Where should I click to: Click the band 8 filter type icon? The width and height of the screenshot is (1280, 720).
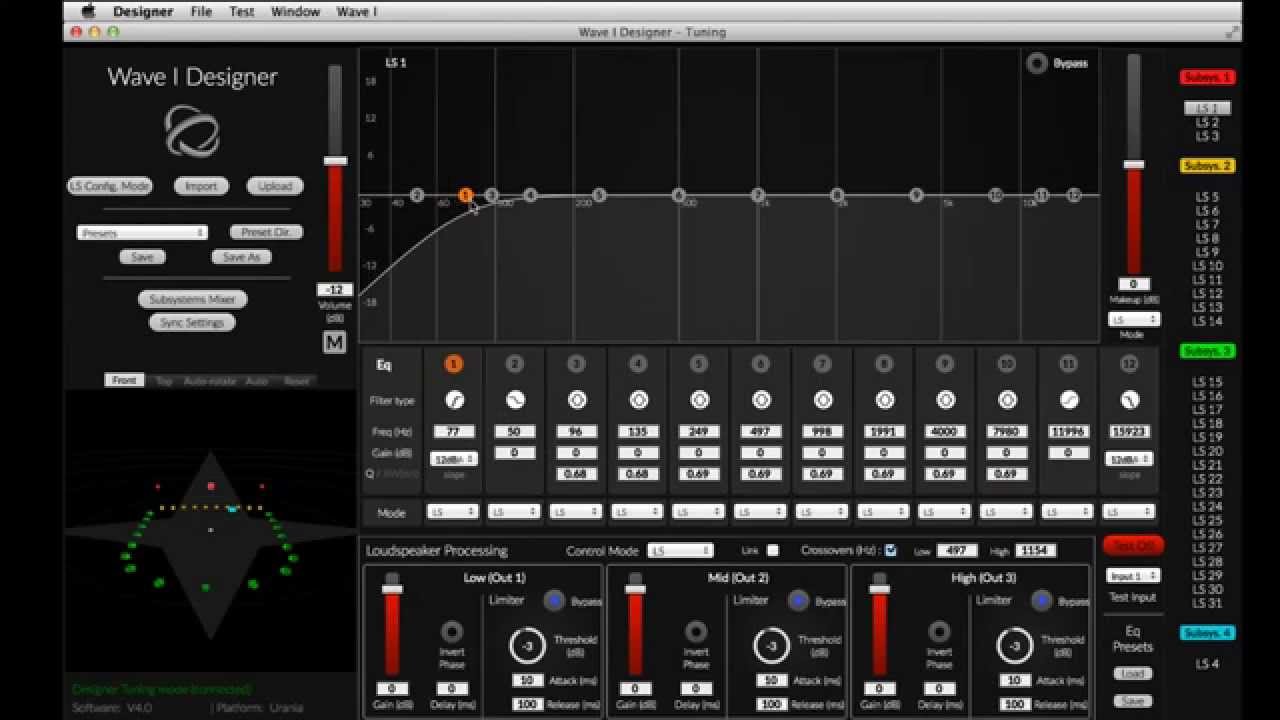tap(885, 400)
